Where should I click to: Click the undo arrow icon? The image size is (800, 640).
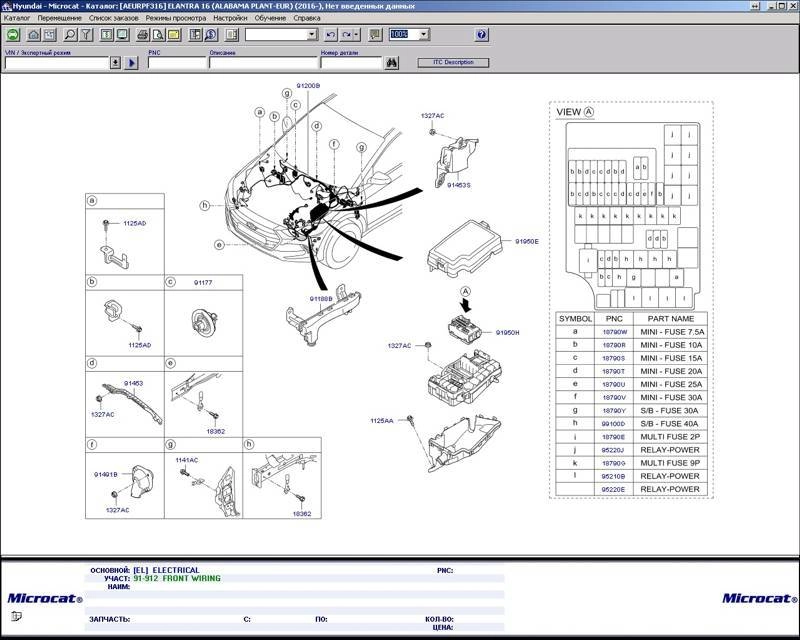331,35
